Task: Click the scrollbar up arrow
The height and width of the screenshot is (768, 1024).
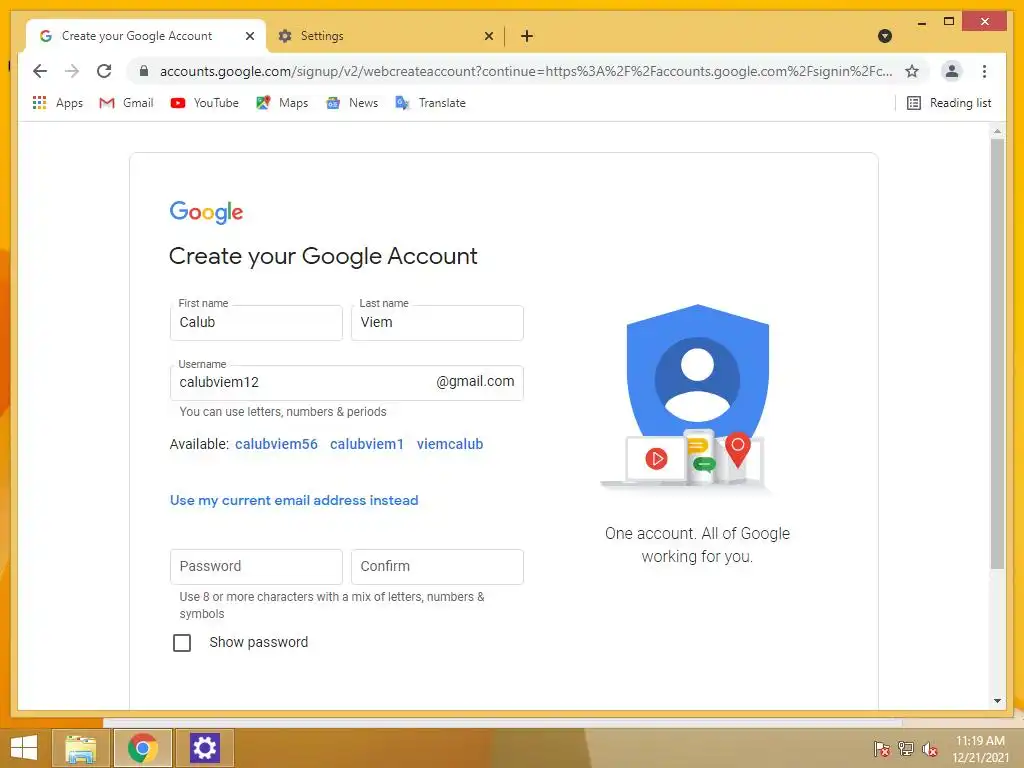Action: click(997, 131)
